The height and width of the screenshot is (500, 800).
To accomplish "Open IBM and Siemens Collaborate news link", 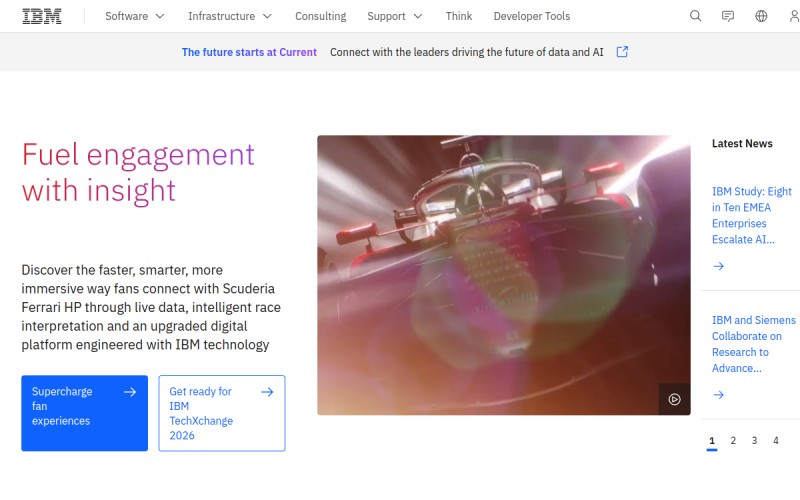I will tap(754, 344).
